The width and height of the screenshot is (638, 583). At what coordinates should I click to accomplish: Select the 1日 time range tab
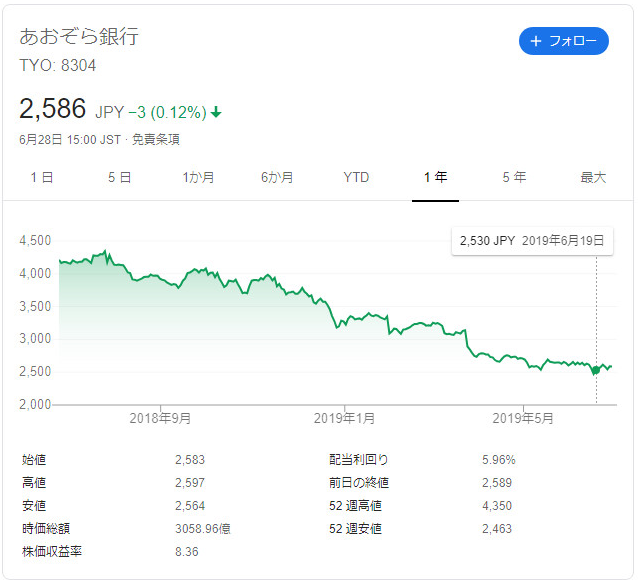[42, 177]
